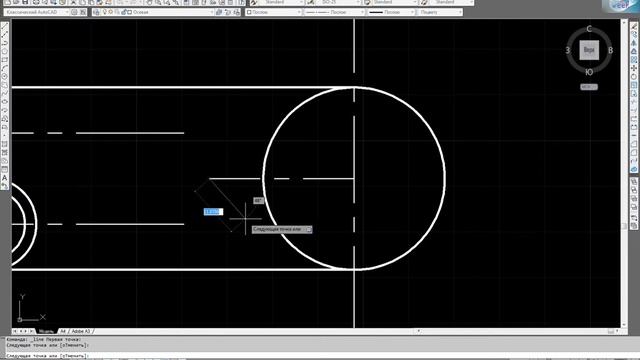Select the Circle tool

tap(4, 76)
